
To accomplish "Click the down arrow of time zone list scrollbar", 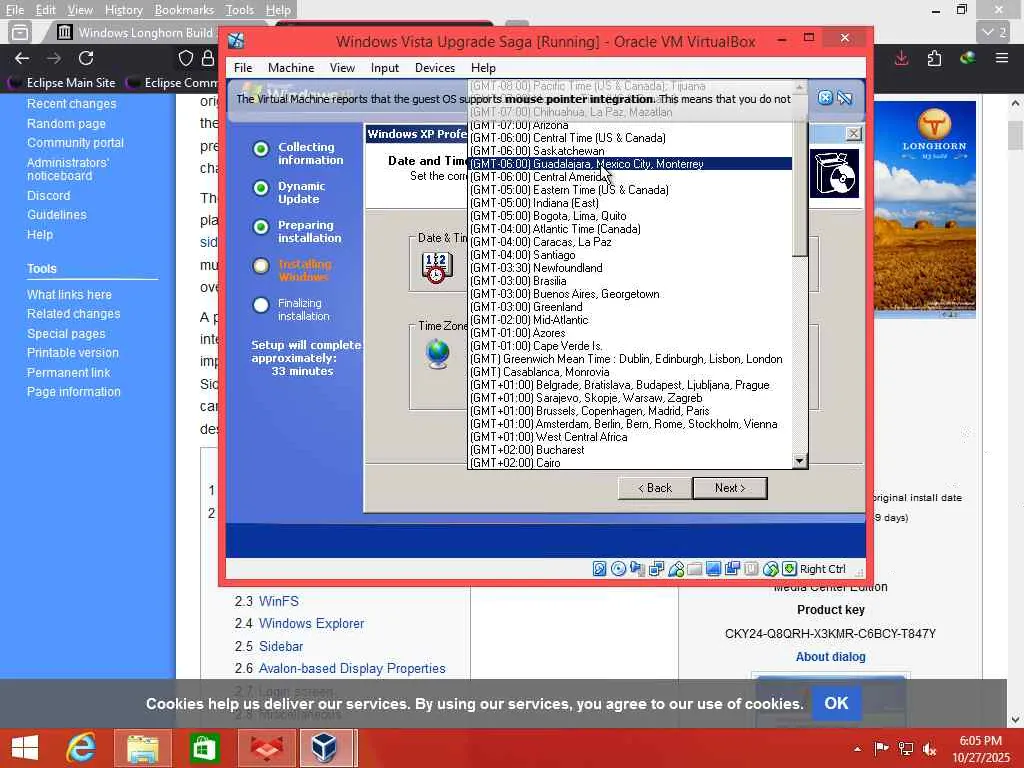I will coord(799,461).
